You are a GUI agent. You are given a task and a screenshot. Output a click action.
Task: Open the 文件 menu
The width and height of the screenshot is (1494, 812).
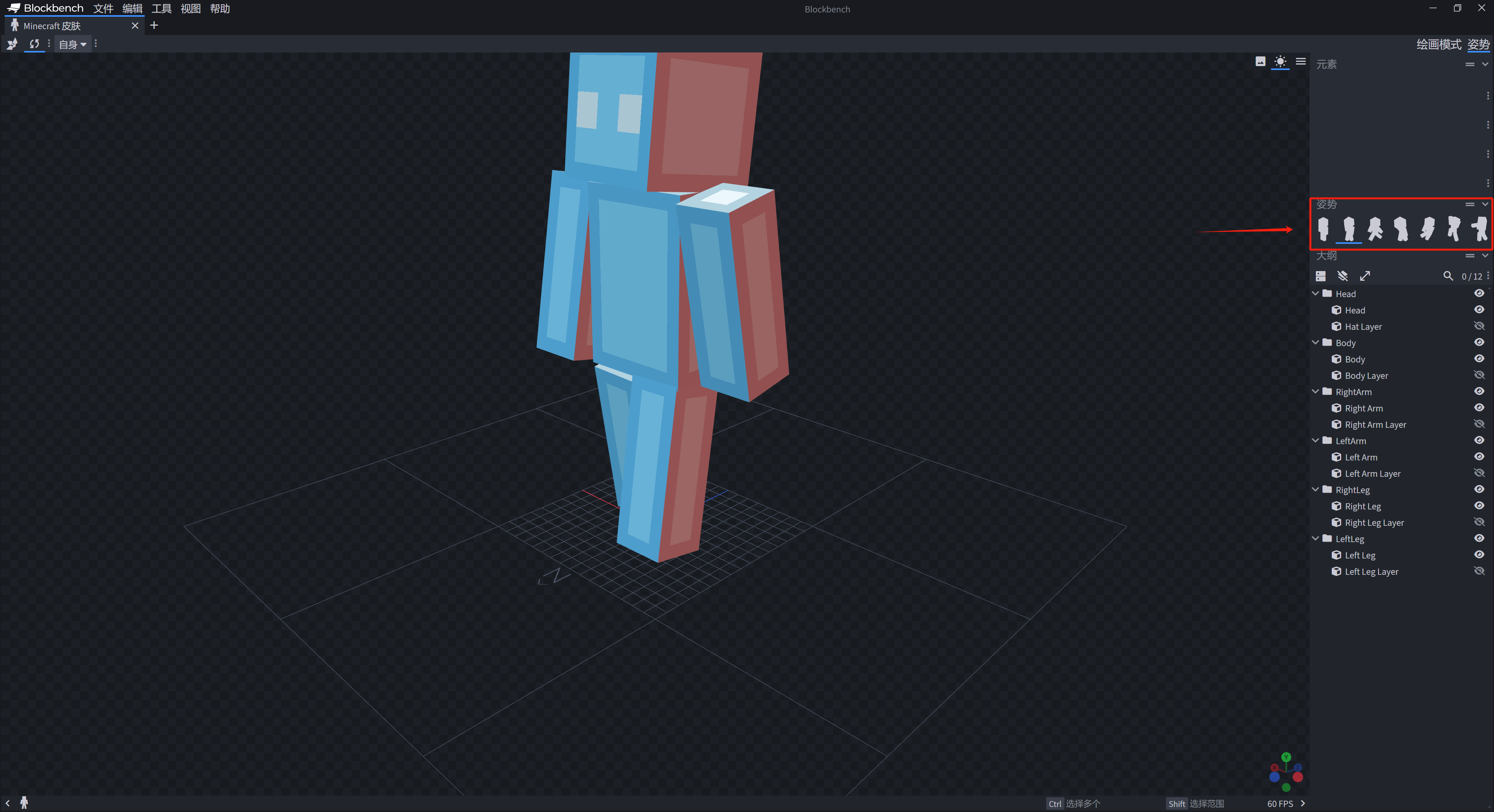[x=103, y=9]
